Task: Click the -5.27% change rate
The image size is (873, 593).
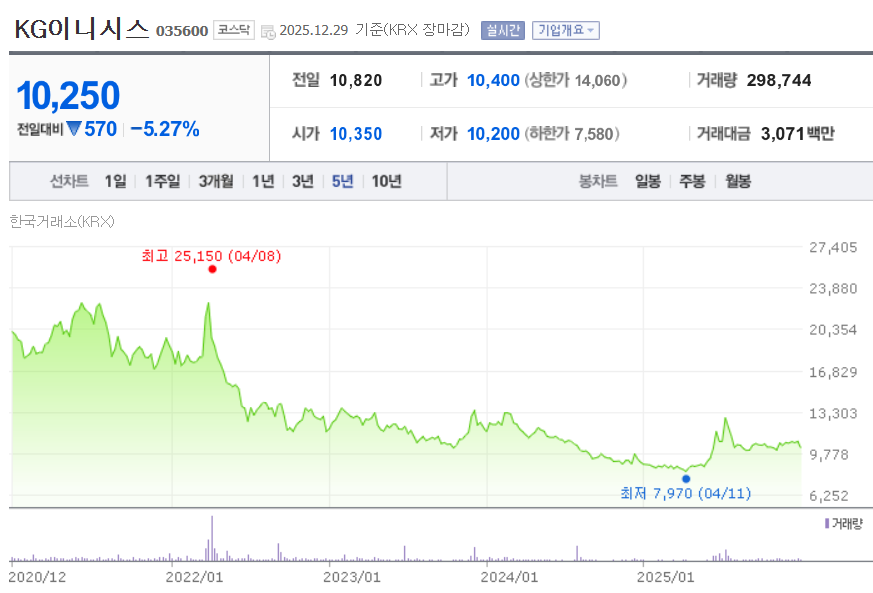Action: point(165,129)
